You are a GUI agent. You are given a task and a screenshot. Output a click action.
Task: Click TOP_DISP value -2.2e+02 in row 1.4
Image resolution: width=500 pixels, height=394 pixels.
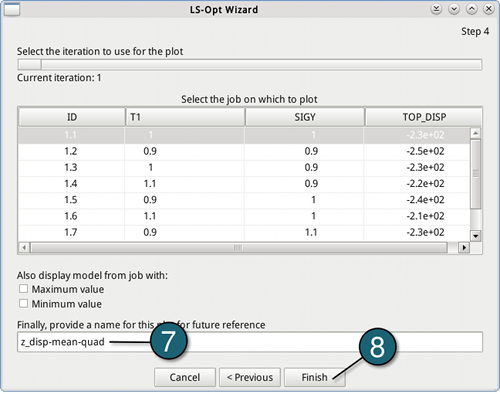(425, 184)
